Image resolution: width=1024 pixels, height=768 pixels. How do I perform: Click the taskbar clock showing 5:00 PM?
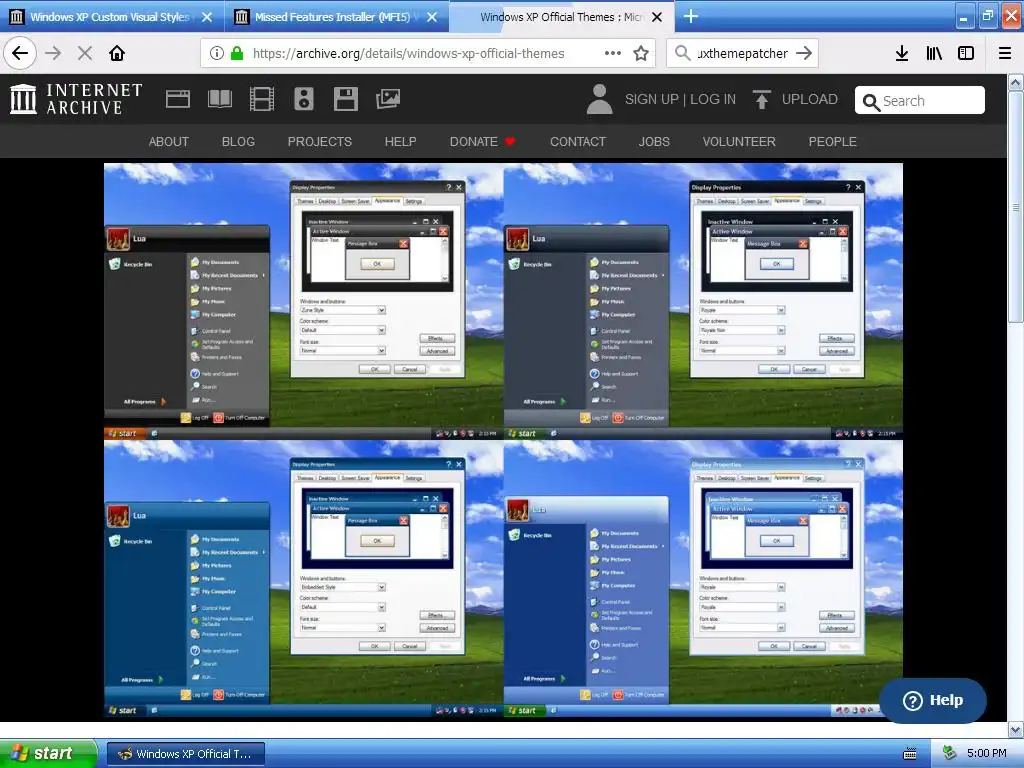click(987, 754)
